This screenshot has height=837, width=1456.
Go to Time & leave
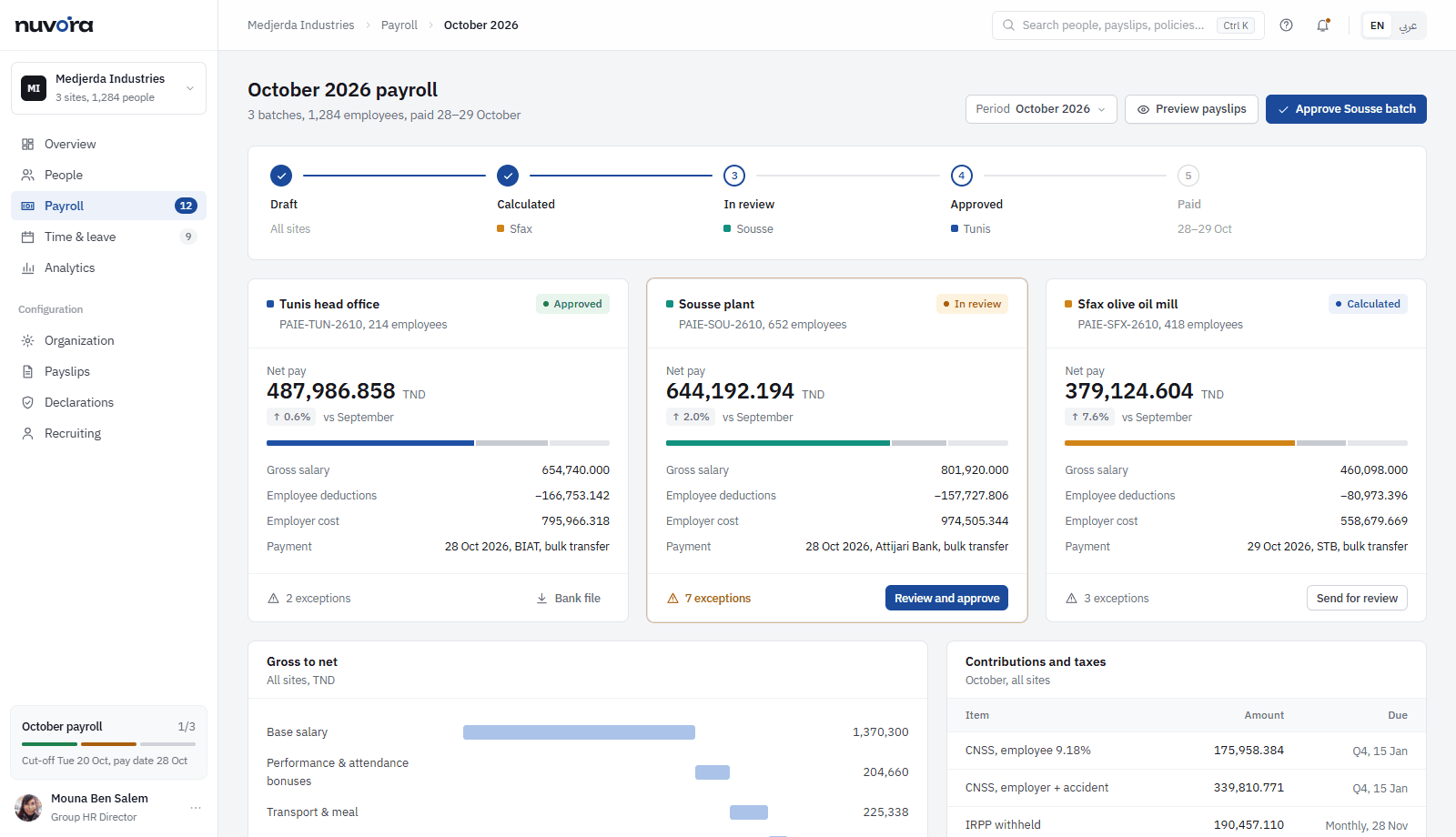(x=108, y=237)
